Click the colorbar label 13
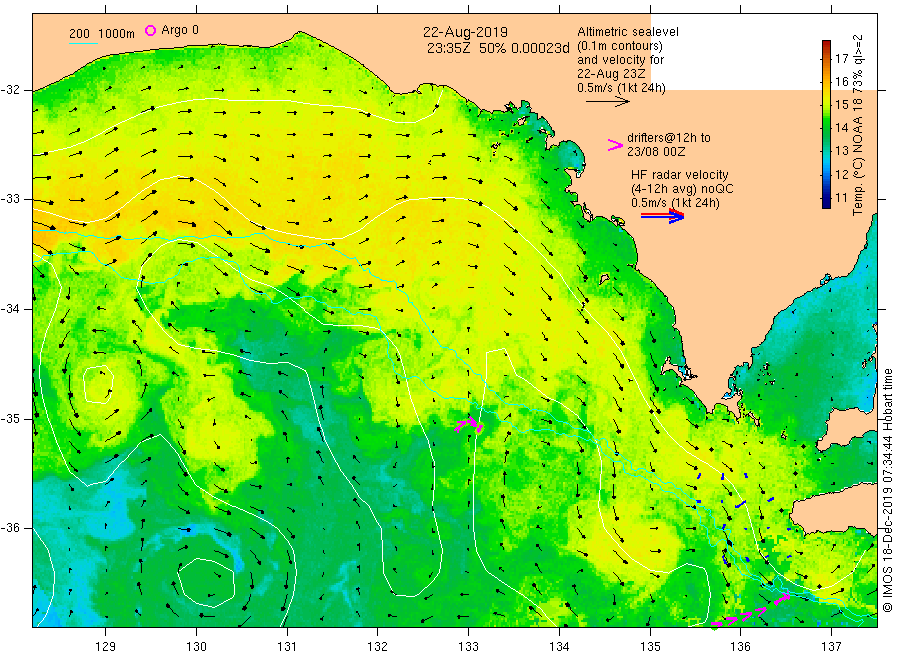 (841, 151)
